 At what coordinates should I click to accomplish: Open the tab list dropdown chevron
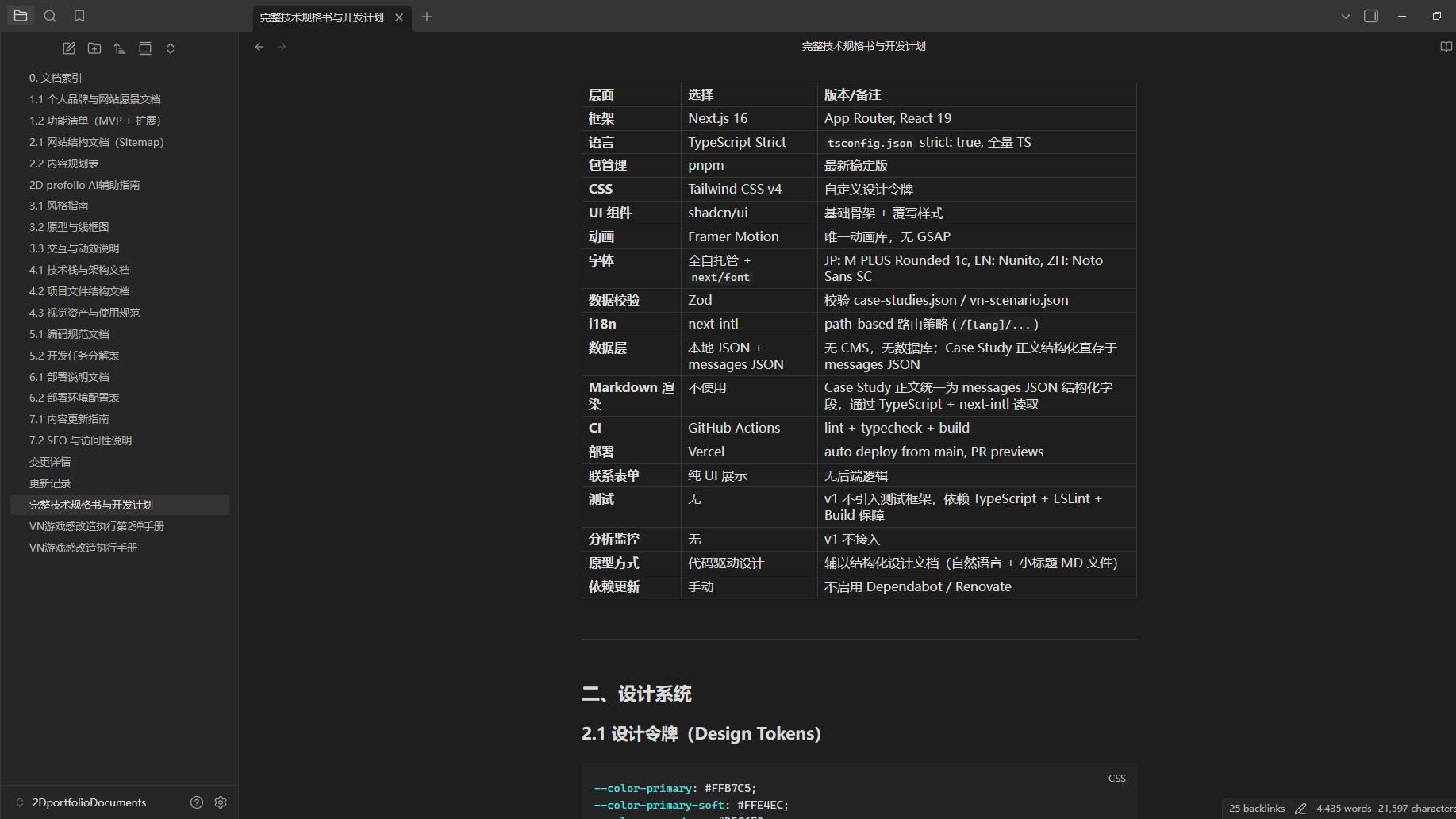tap(1346, 16)
